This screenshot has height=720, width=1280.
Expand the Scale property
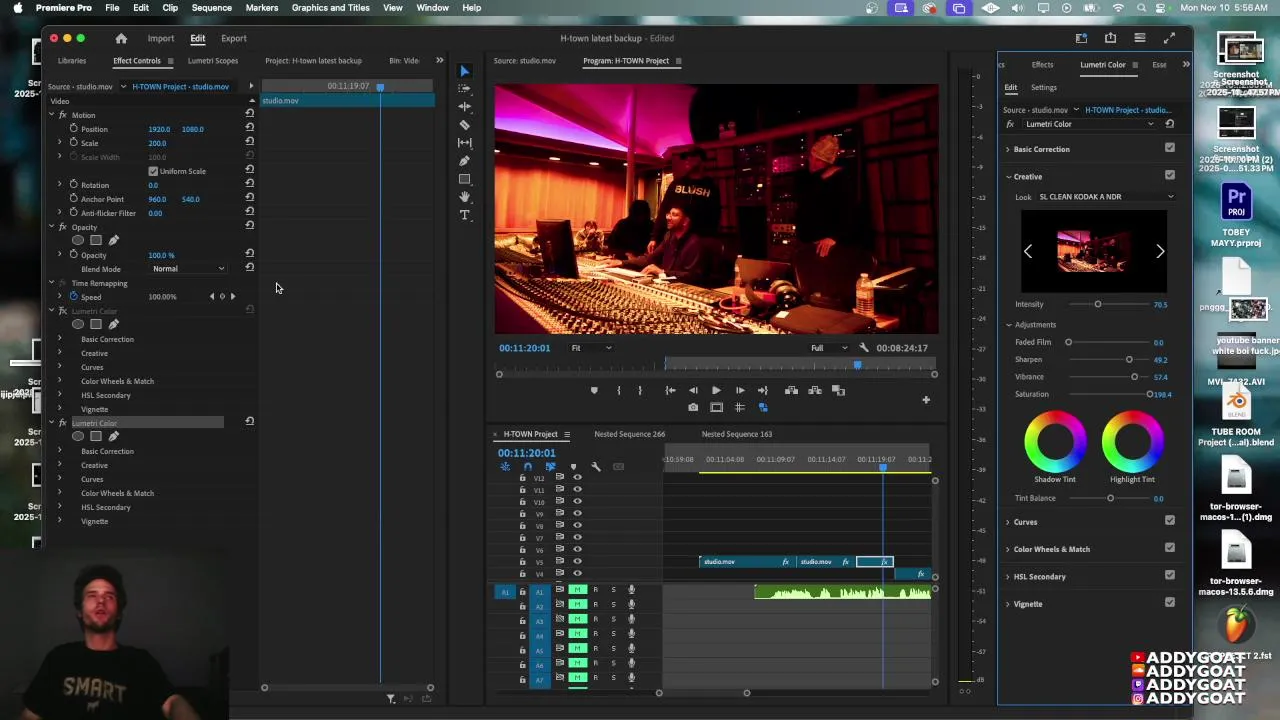tap(60, 143)
